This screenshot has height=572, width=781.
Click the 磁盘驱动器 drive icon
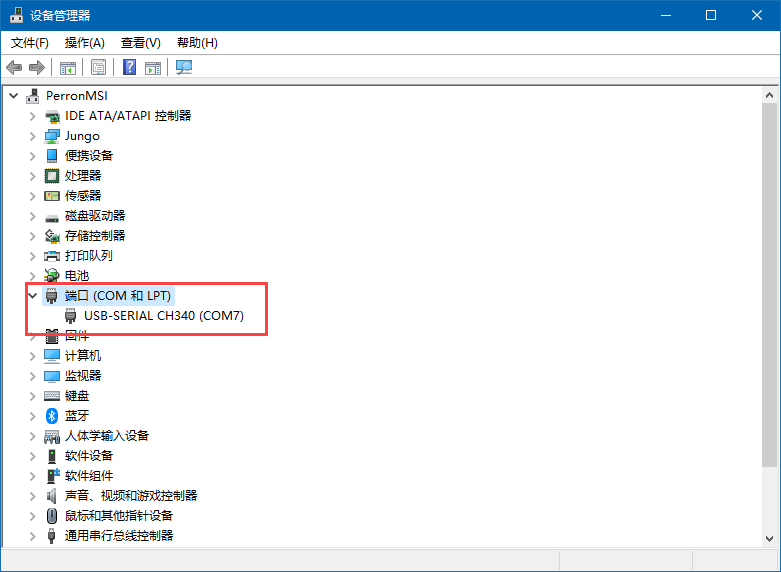52,218
